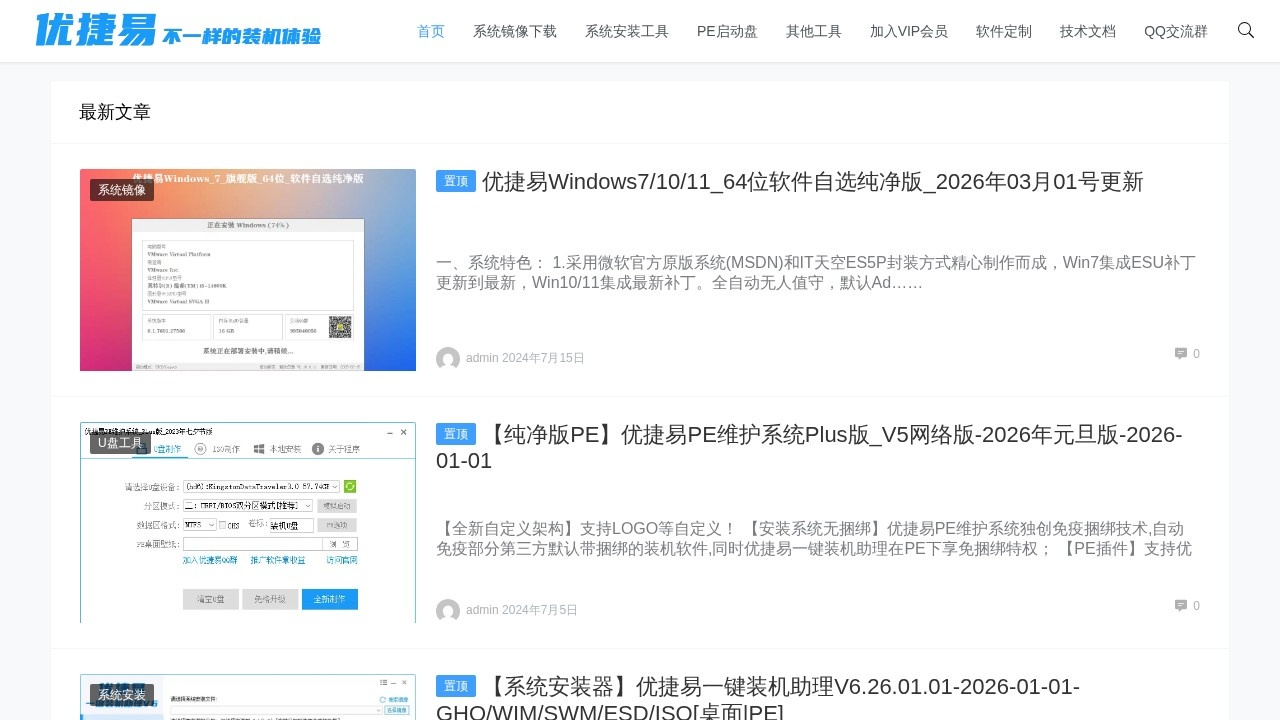Viewport: 1280px width, 720px height.
Task: Click the 优捷易 site logo
Action: pyautogui.click(x=178, y=30)
